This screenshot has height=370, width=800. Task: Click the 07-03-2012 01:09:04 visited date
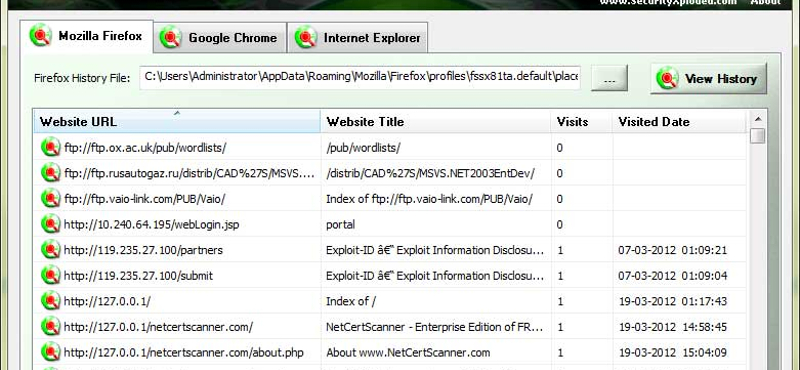(x=672, y=276)
